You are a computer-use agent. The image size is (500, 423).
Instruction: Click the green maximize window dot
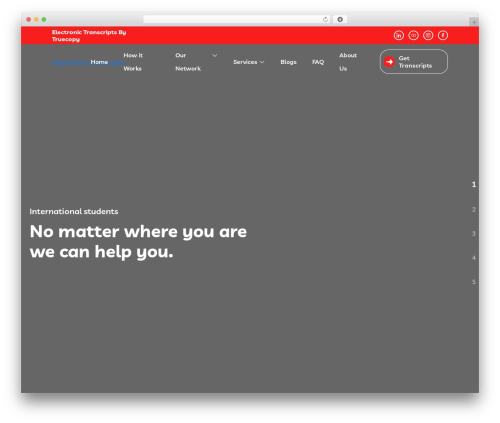[44, 19]
